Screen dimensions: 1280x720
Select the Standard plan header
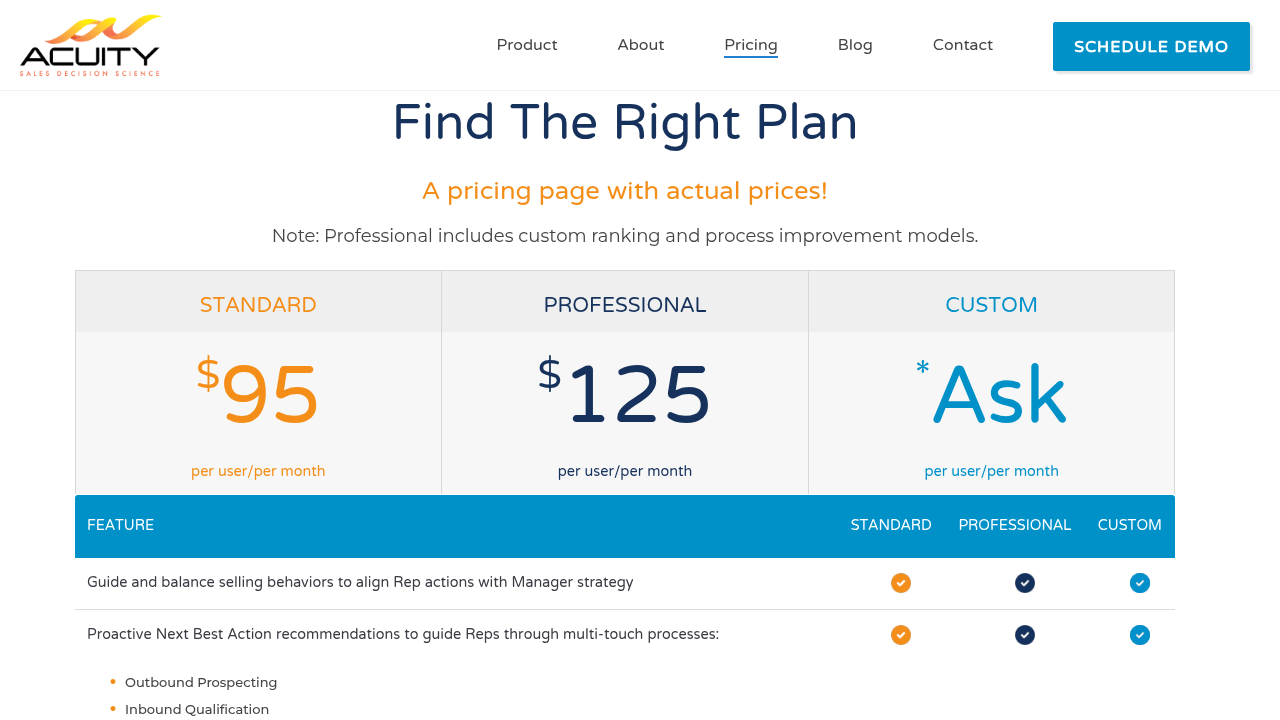[x=258, y=304]
